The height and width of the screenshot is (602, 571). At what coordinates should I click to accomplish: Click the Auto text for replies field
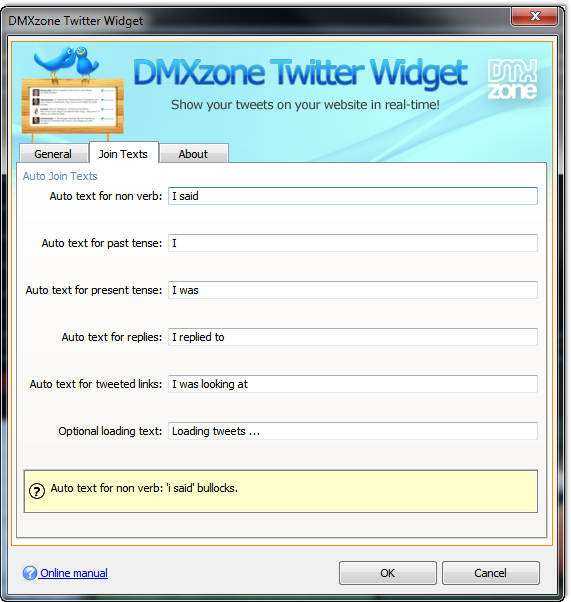[x=353, y=337]
